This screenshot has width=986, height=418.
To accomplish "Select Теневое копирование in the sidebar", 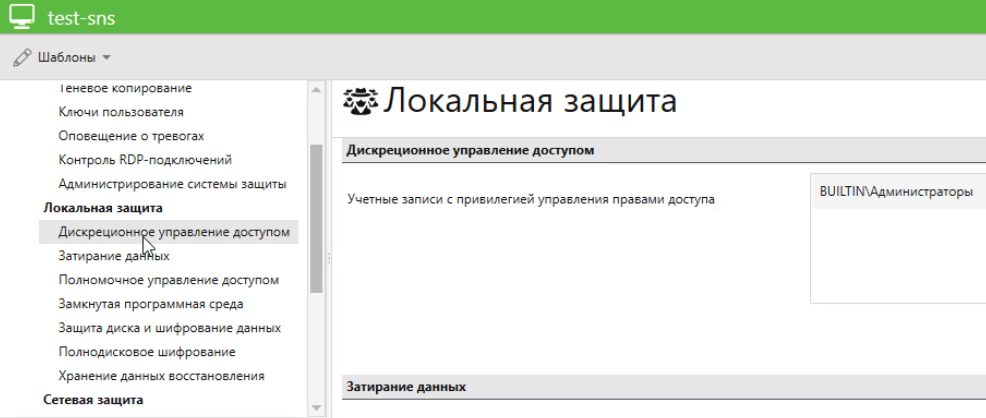I will coord(125,89).
